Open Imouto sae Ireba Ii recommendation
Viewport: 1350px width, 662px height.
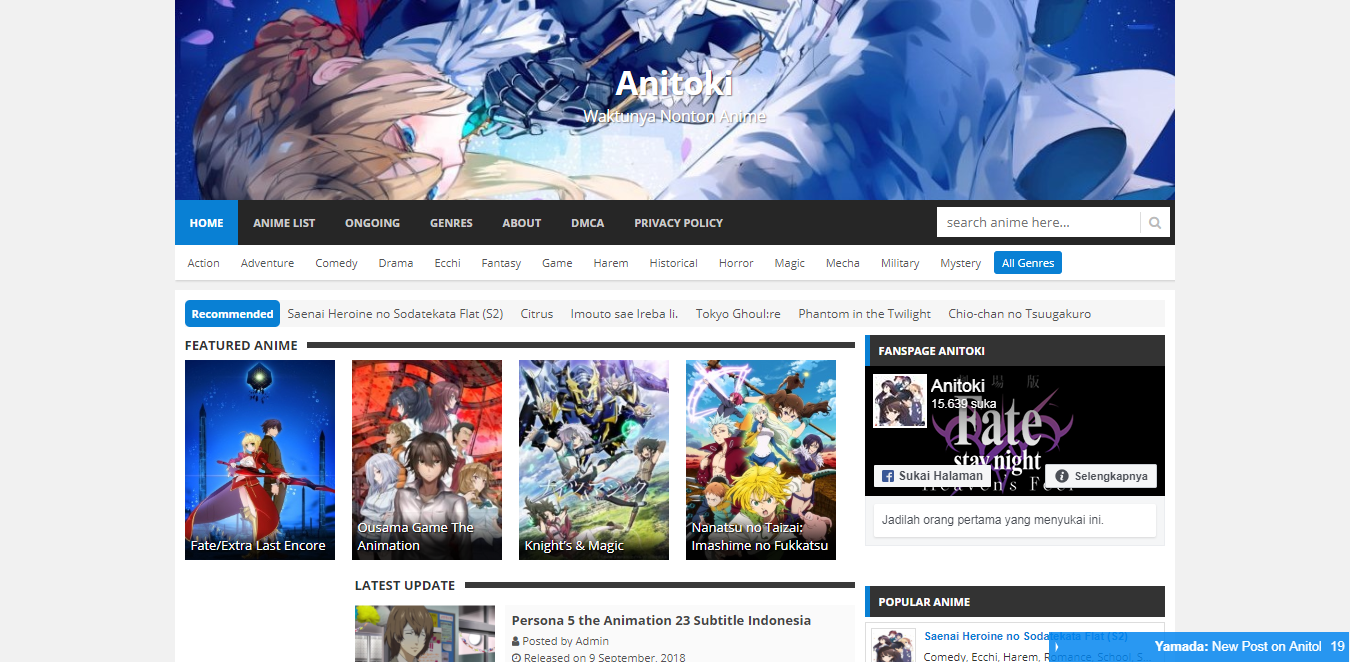(x=624, y=314)
